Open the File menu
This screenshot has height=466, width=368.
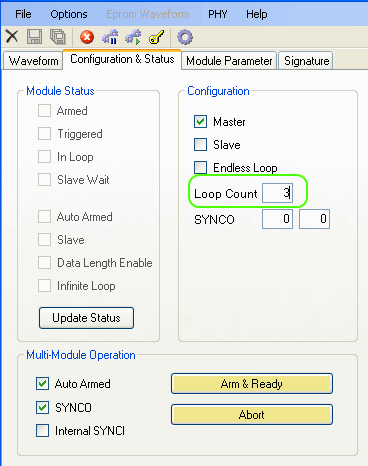(x=23, y=14)
